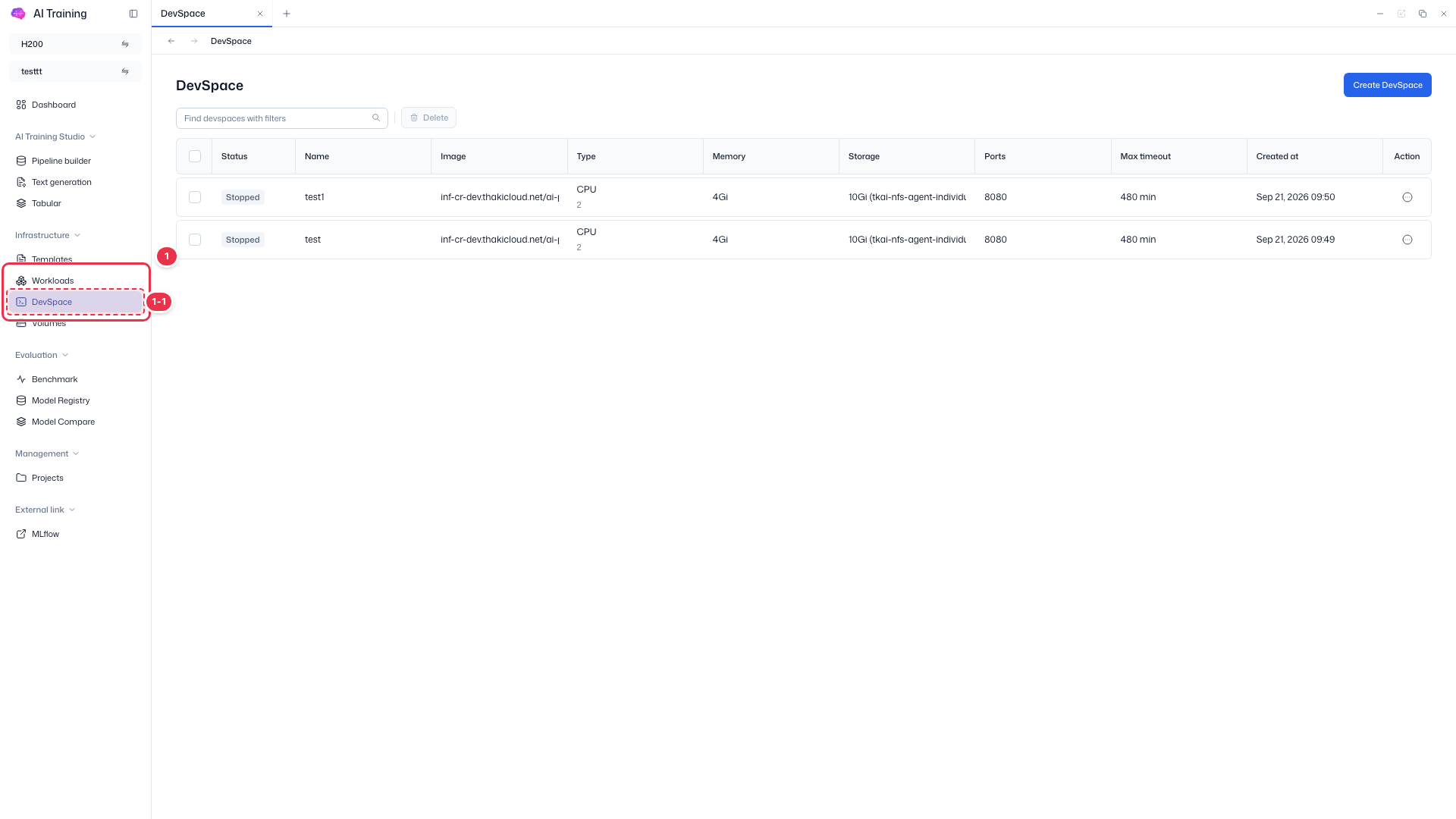The height and width of the screenshot is (819, 1456).
Task: Tick the checkbox for test row
Action: pos(195,240)
